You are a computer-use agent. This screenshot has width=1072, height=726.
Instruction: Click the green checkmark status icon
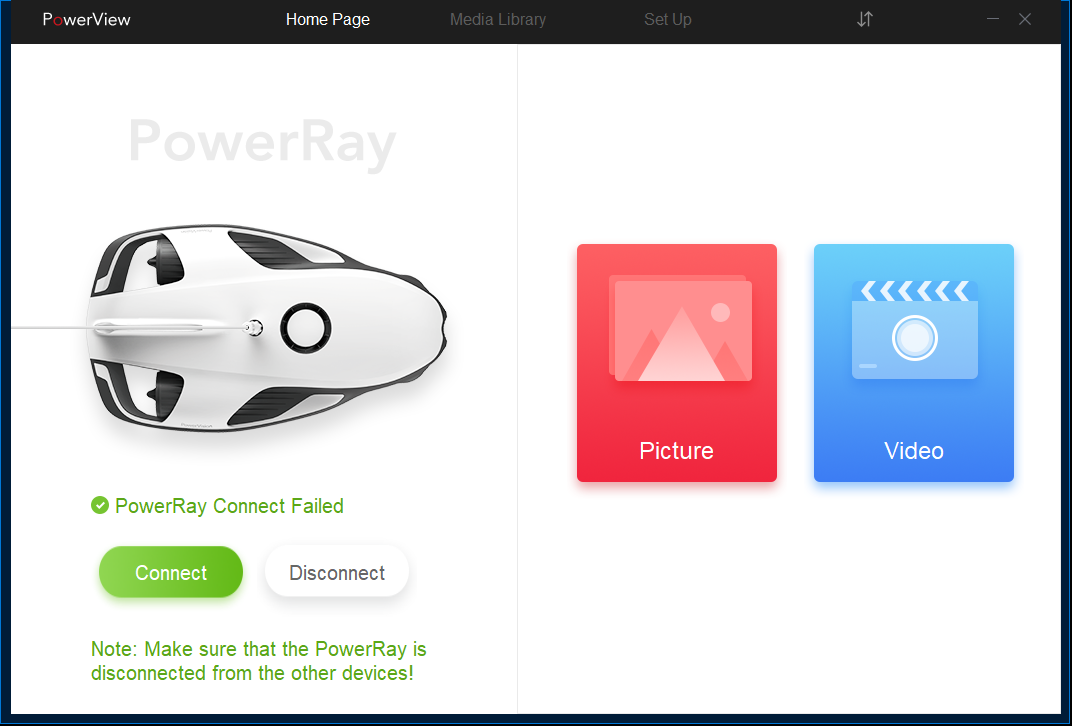coord(100,505)
